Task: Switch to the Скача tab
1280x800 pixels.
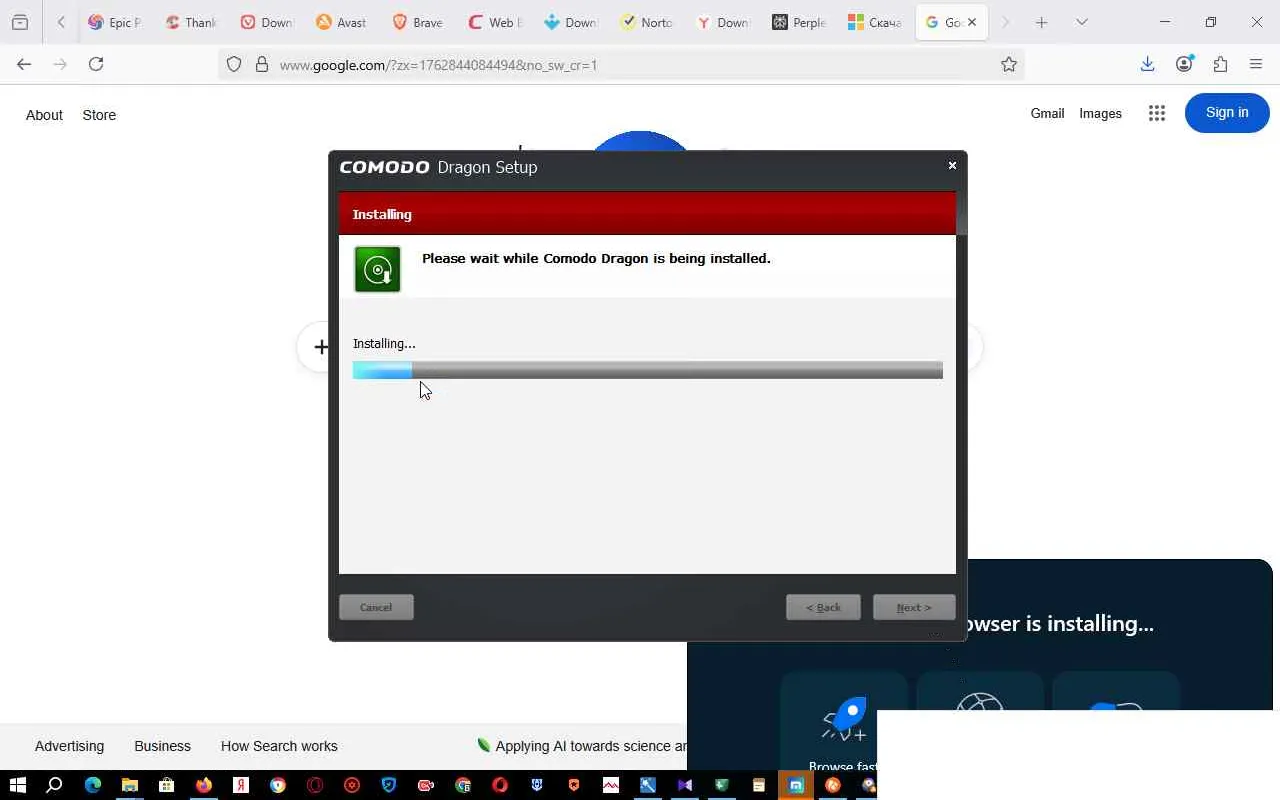Action: coord(874,22)
